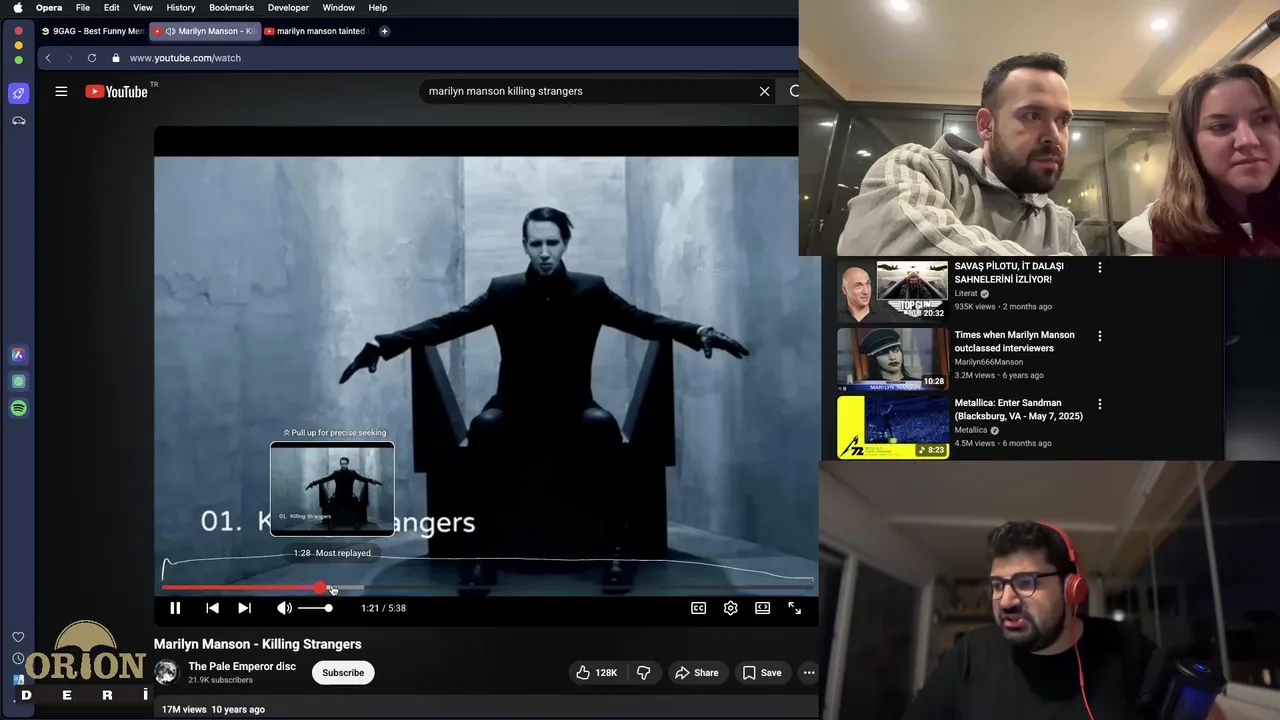Open The Pale Emperor disc channel avatar
Viewport: 1280px width, 720px height.
coord(166,672)
